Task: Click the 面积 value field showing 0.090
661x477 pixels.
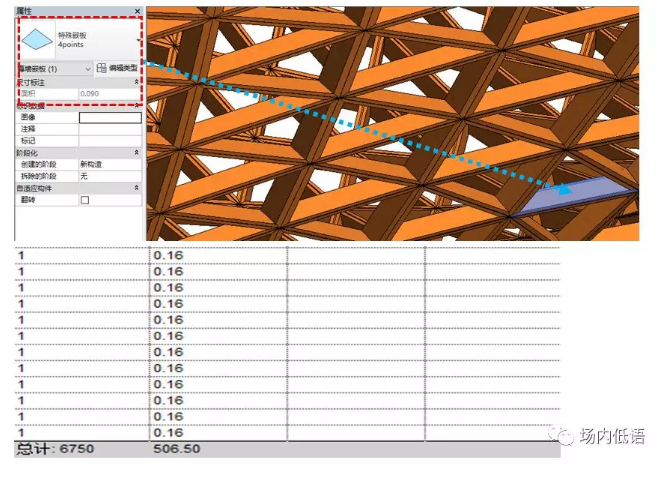Action: 110,94
